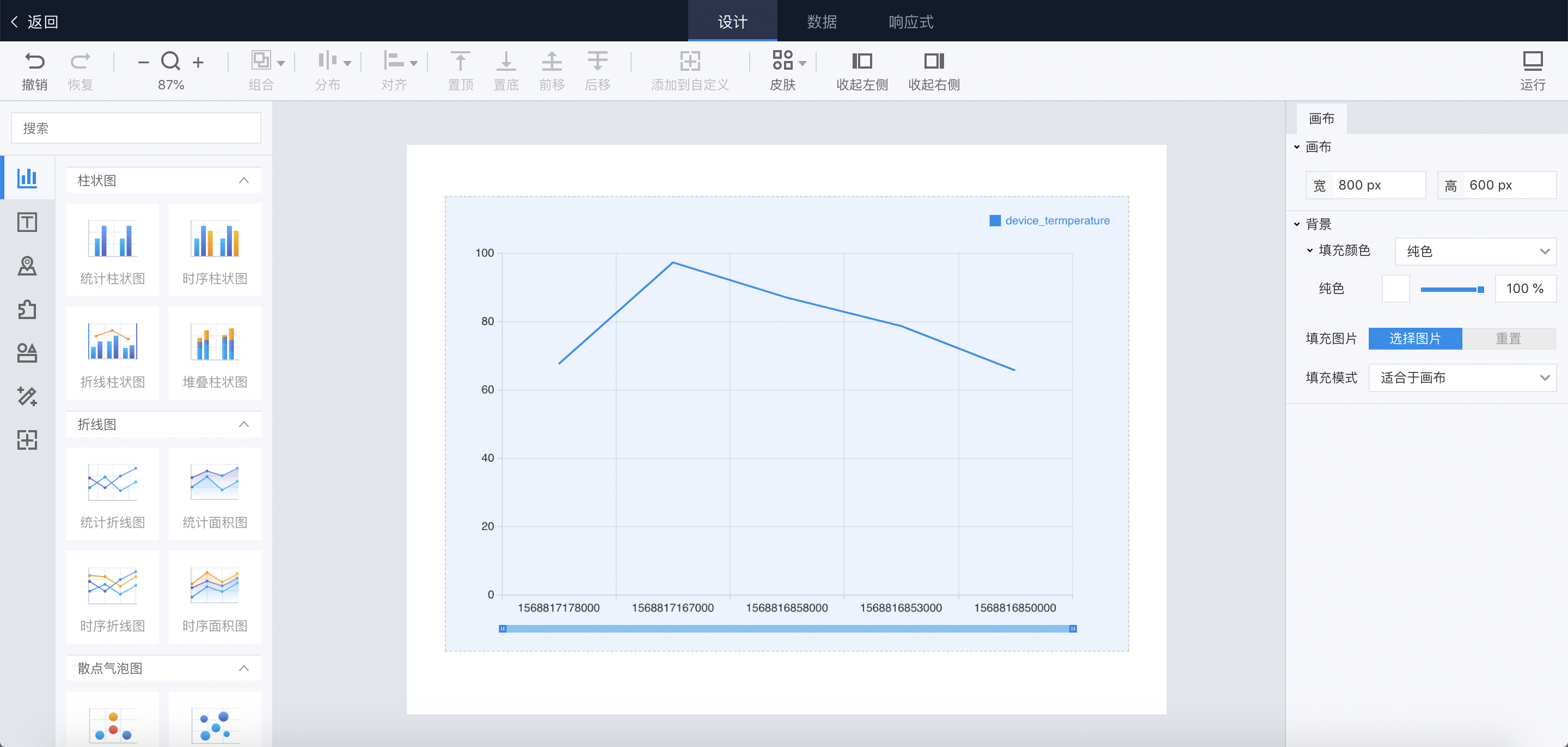Open the 填充颜色 纯色 dropdown
The width and height of the screenshot is (1568, 747).
(1475, 252)
